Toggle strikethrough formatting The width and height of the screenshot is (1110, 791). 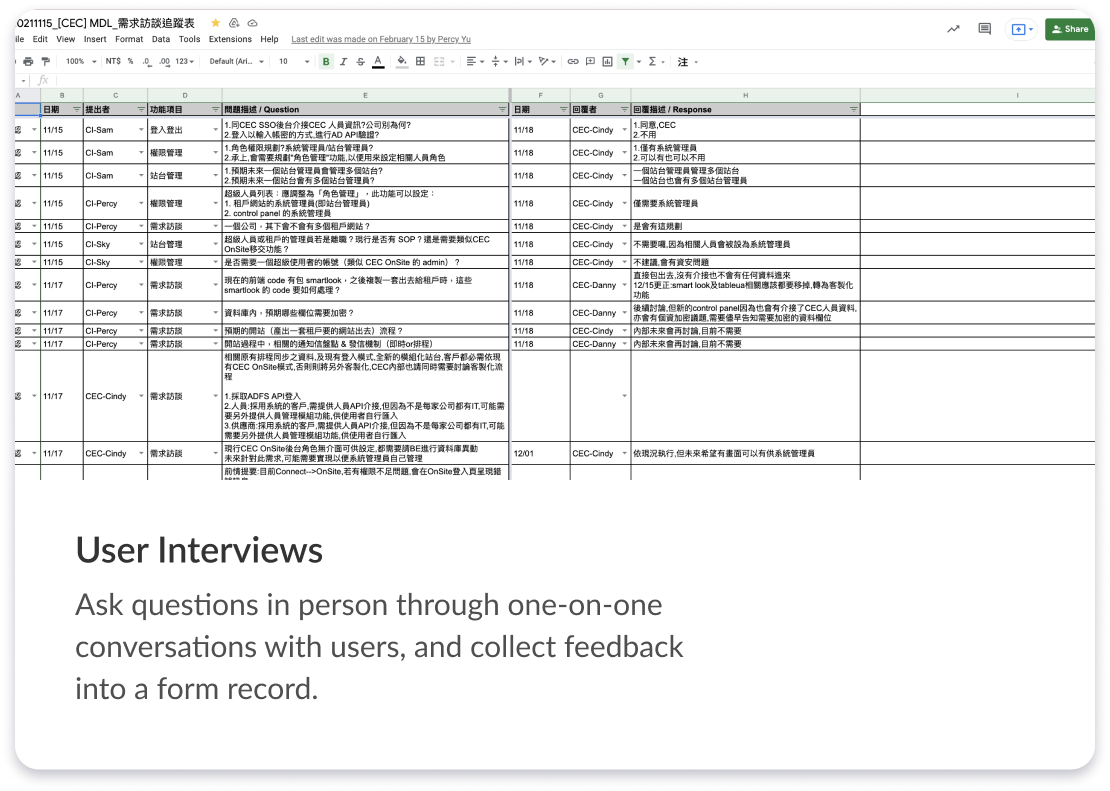click(360, 62)
